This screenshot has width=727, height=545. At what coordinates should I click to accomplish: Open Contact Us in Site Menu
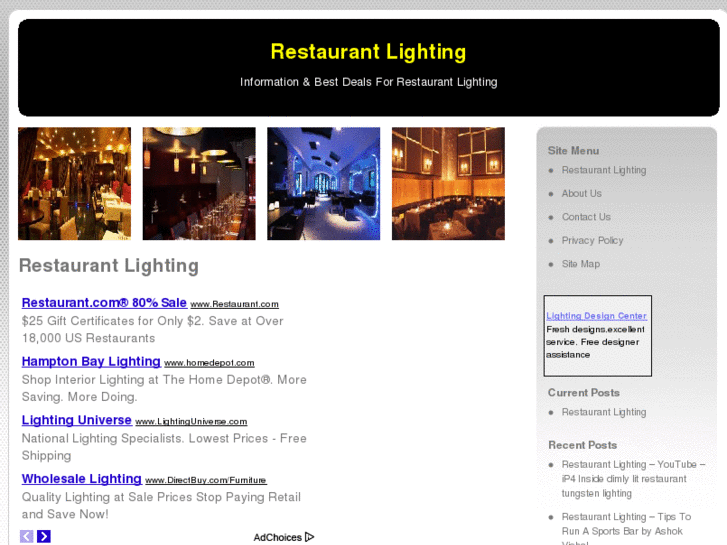[x=586, y=217]
